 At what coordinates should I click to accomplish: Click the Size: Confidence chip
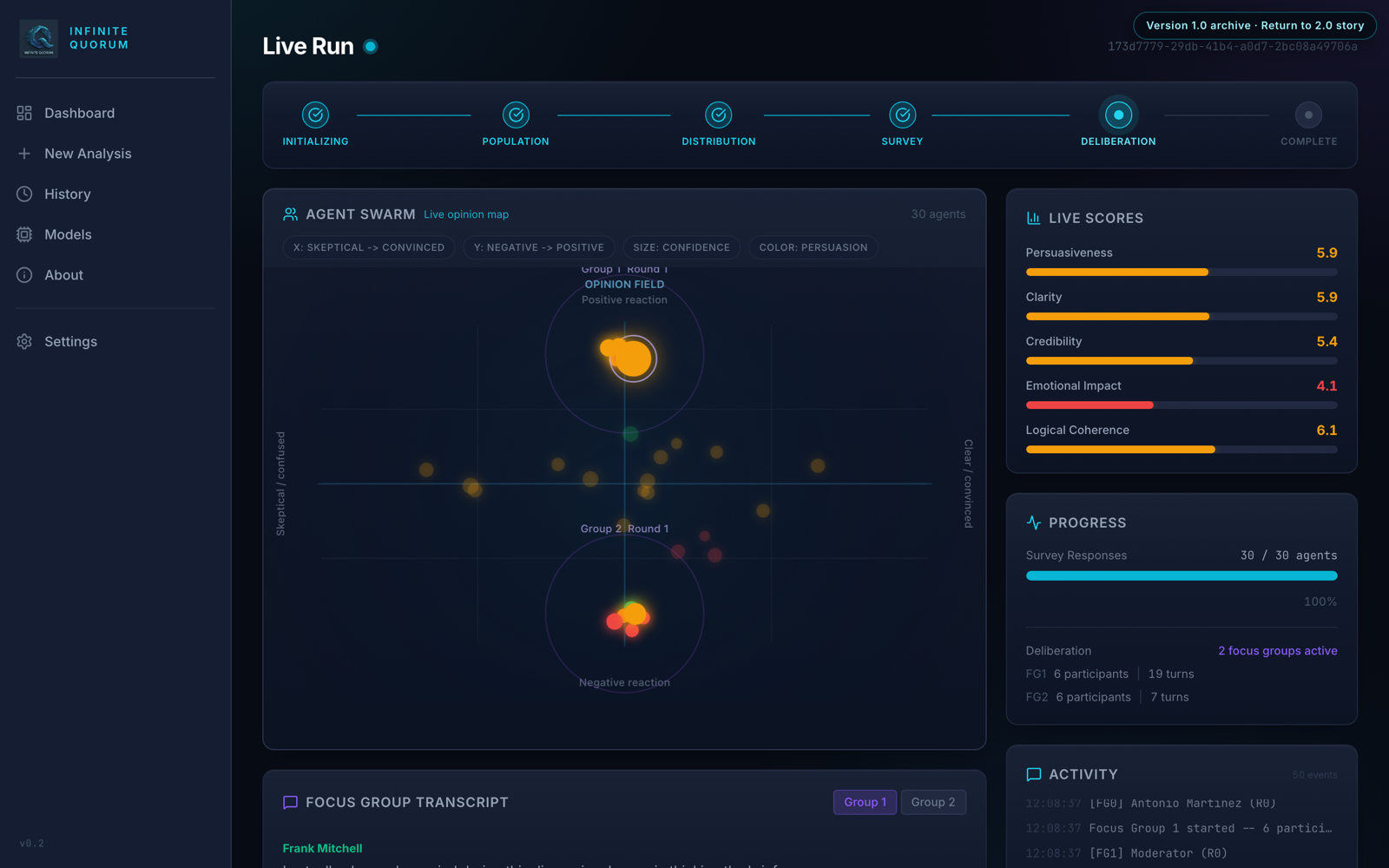(681, 247)
